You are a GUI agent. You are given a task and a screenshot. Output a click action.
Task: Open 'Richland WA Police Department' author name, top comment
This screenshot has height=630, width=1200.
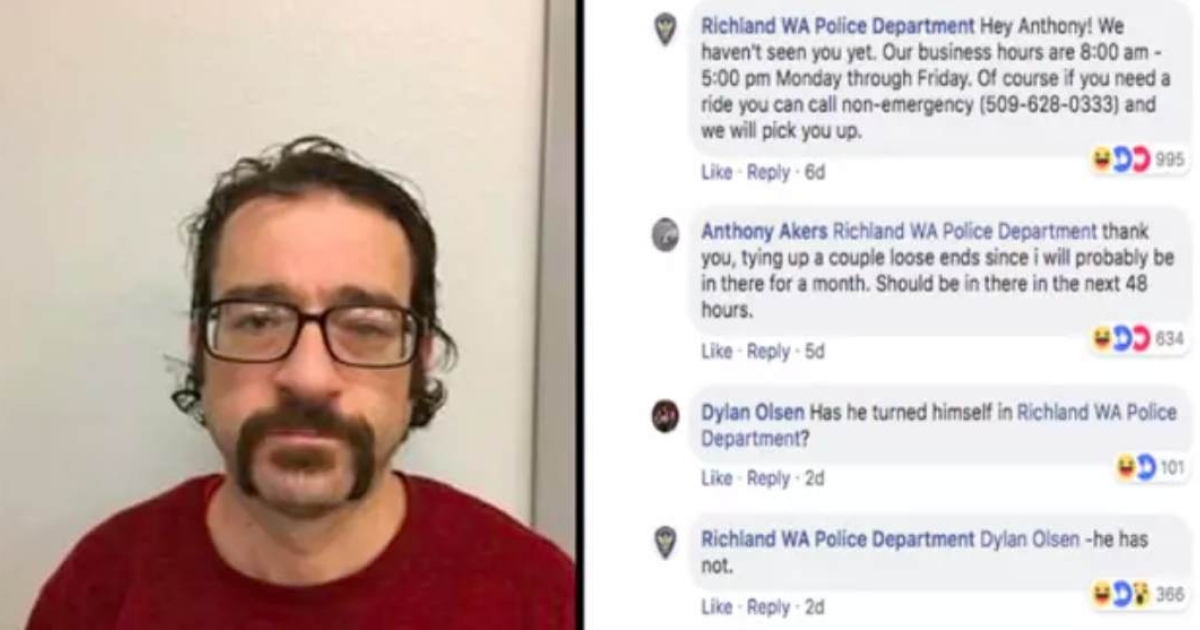(837, 25)
